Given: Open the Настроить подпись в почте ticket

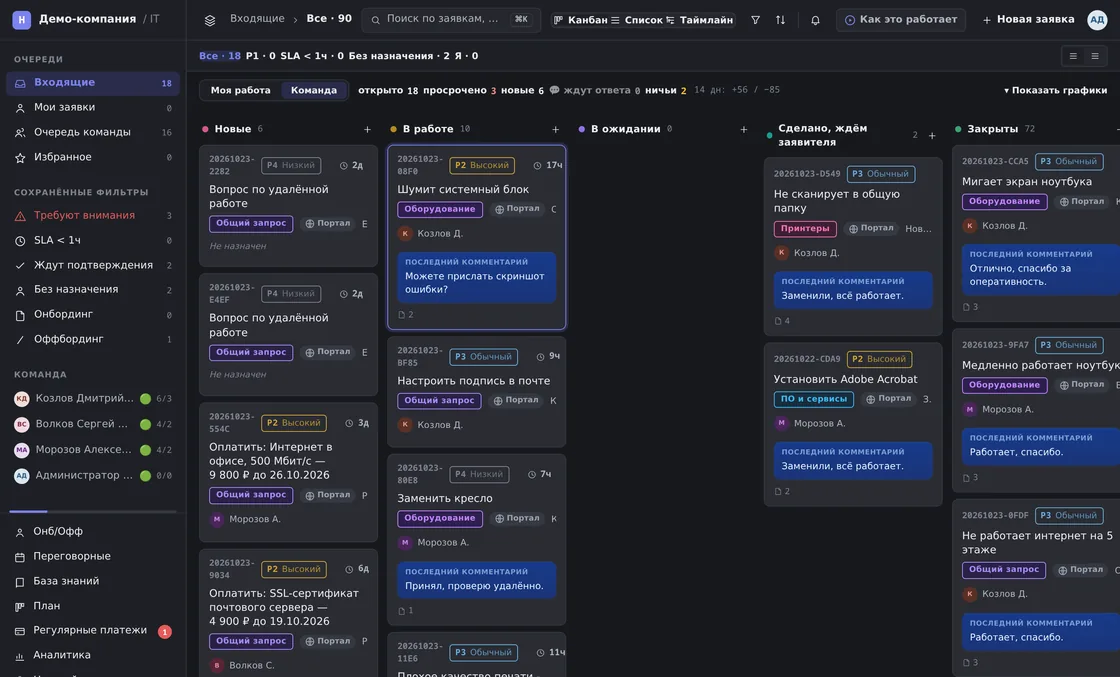Looking at the screenshot, I should [x=476, y=392].
